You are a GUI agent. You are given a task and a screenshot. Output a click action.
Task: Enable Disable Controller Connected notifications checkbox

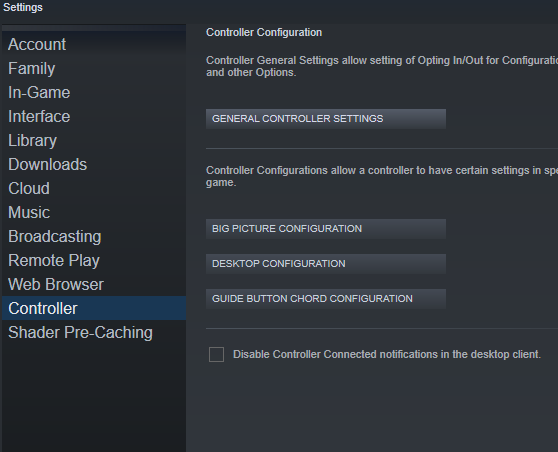point(216,354)
